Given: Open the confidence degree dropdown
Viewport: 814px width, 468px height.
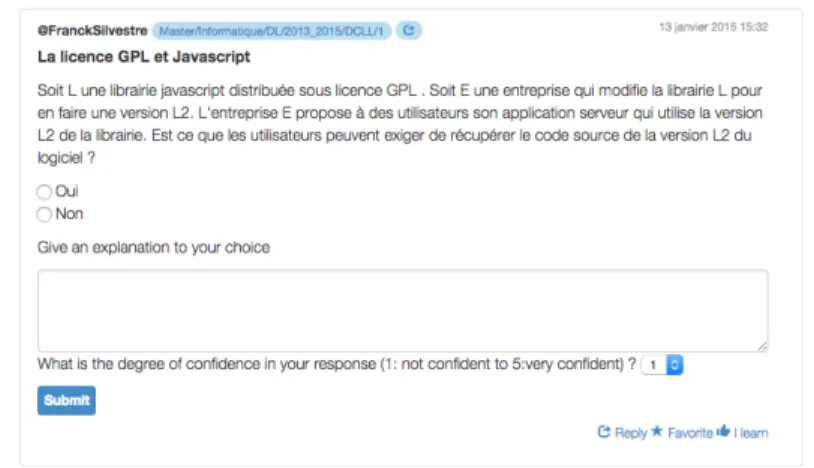Looking at the screenshot, I should coord(662,365).
